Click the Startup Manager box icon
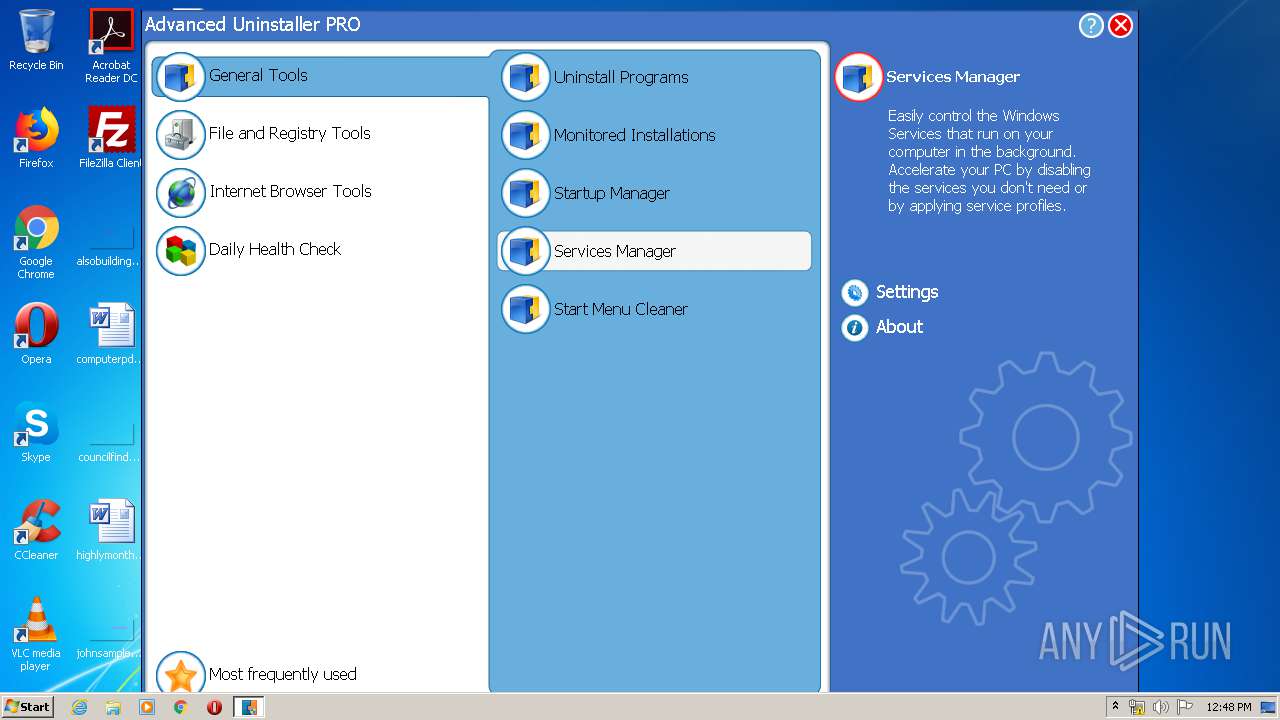Image resolution: width=1280 pixels, height=720 pixels. click(525, 194)
